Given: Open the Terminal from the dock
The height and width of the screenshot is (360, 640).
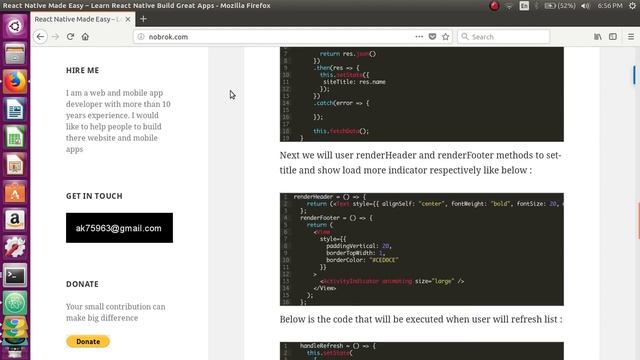Looking at the screenshot, I should 15,276.
